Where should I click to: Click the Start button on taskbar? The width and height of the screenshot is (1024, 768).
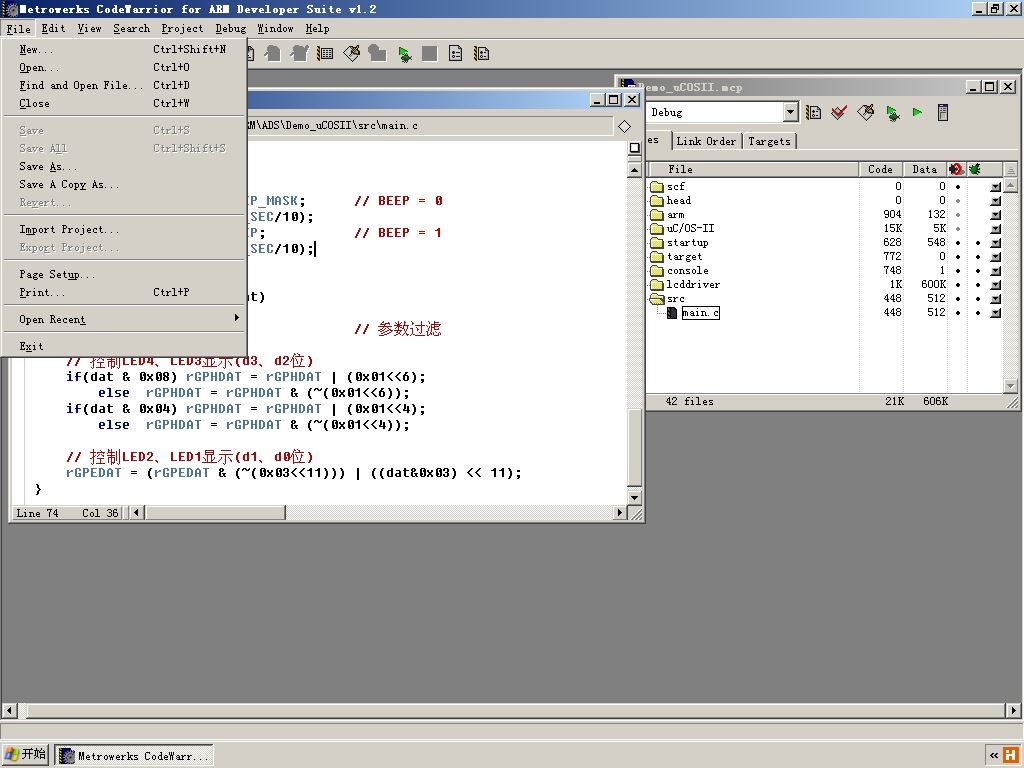point(25,755)
